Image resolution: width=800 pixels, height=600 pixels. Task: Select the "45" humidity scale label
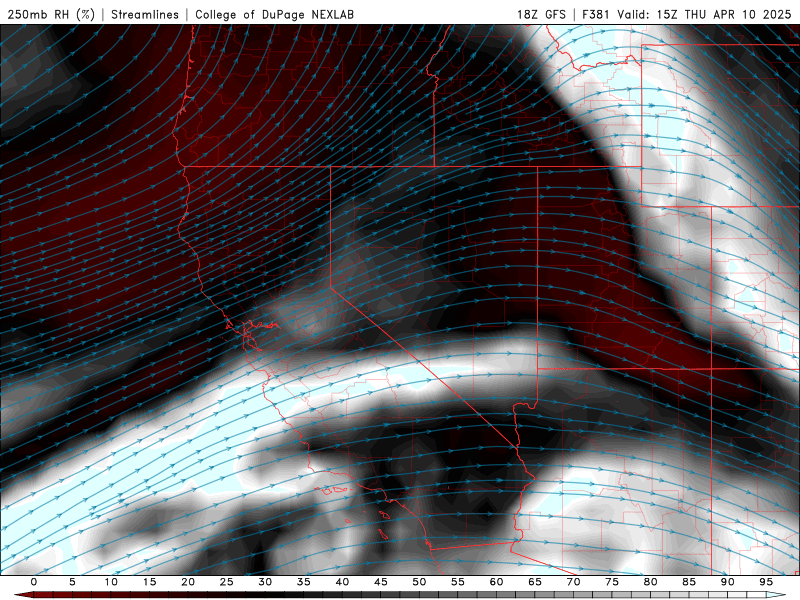[x=381, y=582]
